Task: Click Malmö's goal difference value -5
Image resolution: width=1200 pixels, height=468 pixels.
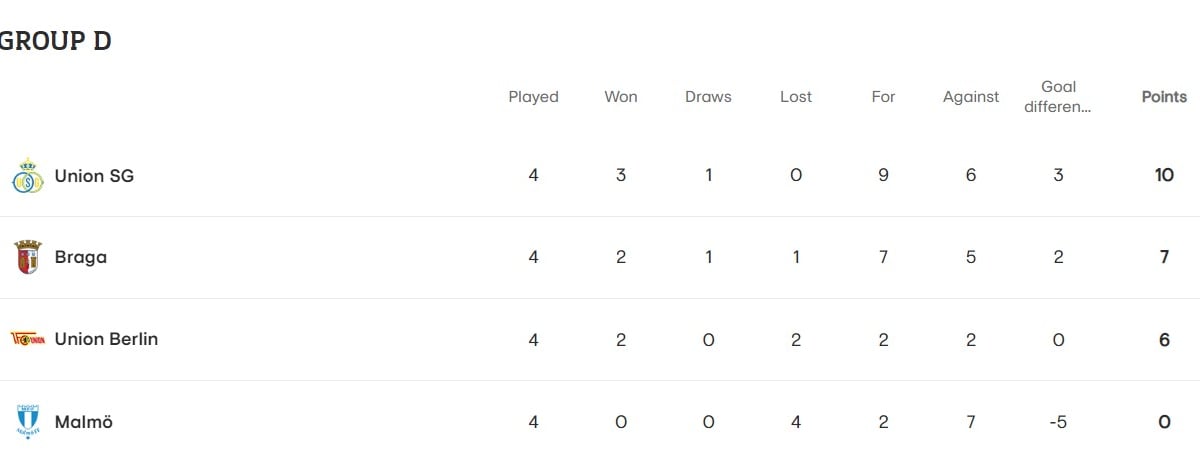Action: tap(1058, 422)
